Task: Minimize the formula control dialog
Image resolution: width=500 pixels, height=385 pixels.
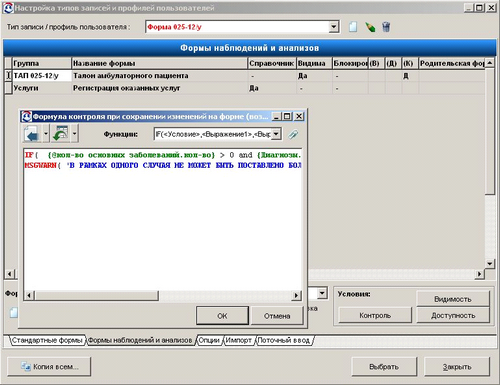Action: 276,116
